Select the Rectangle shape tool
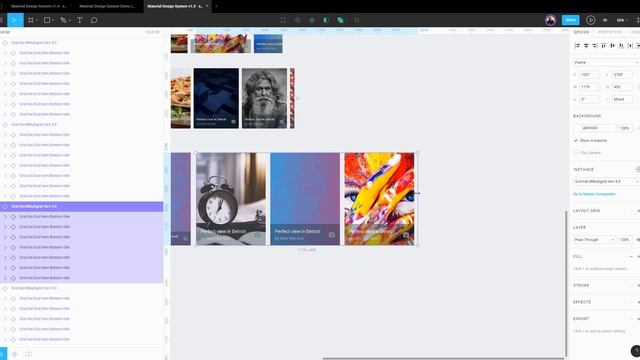This screenshot has width=640, height=360. 47,20
